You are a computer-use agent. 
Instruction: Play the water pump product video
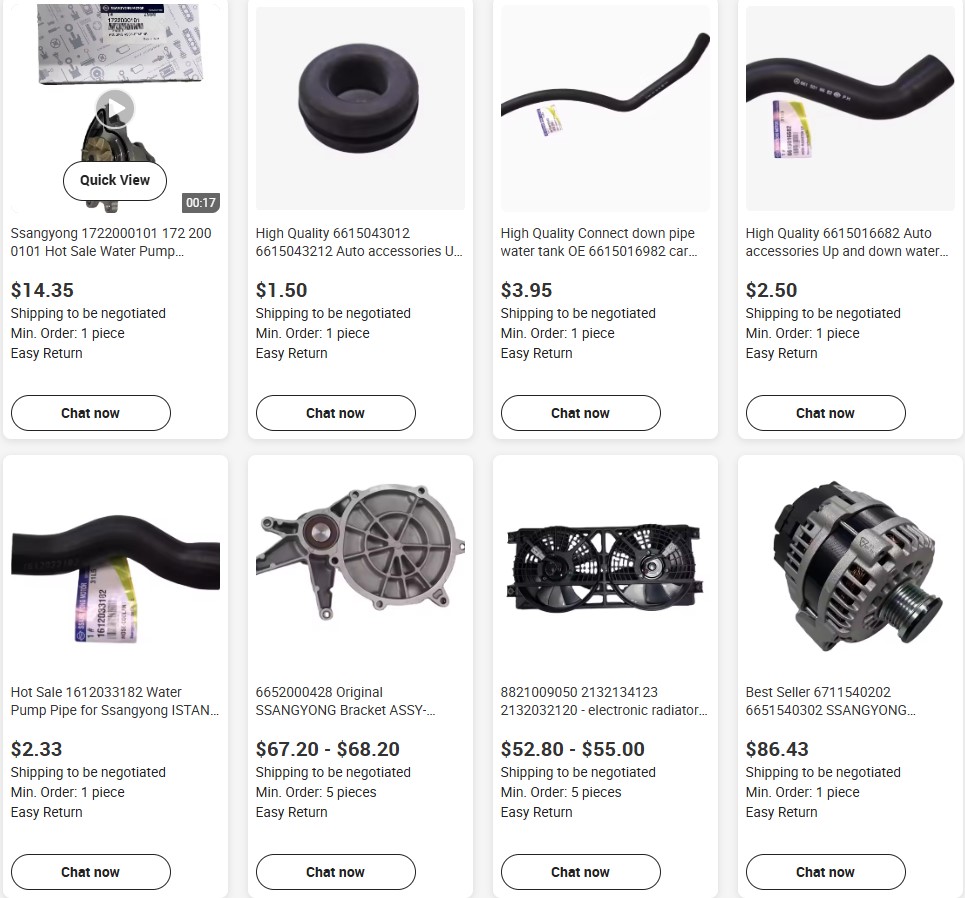116,109
